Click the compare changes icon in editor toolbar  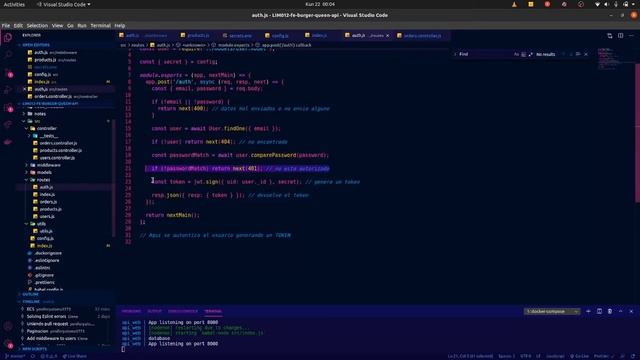(610, 36)
